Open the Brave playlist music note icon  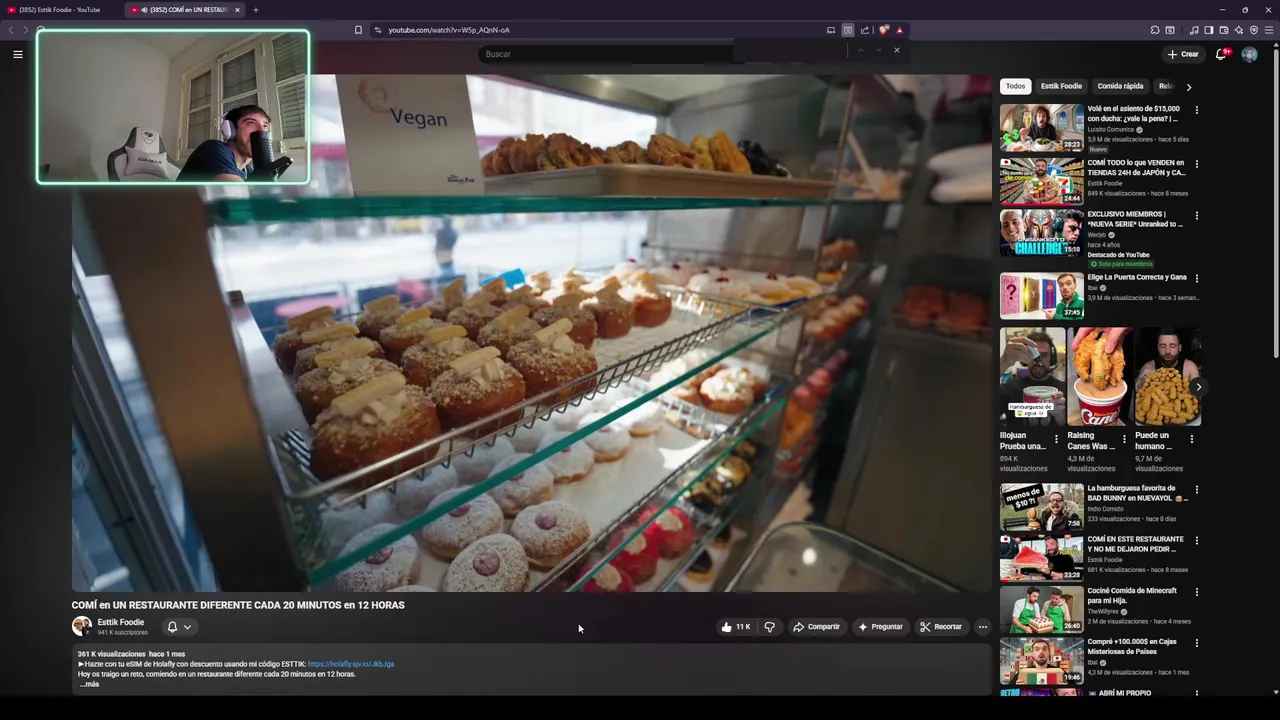click(x=1194, y=30)
